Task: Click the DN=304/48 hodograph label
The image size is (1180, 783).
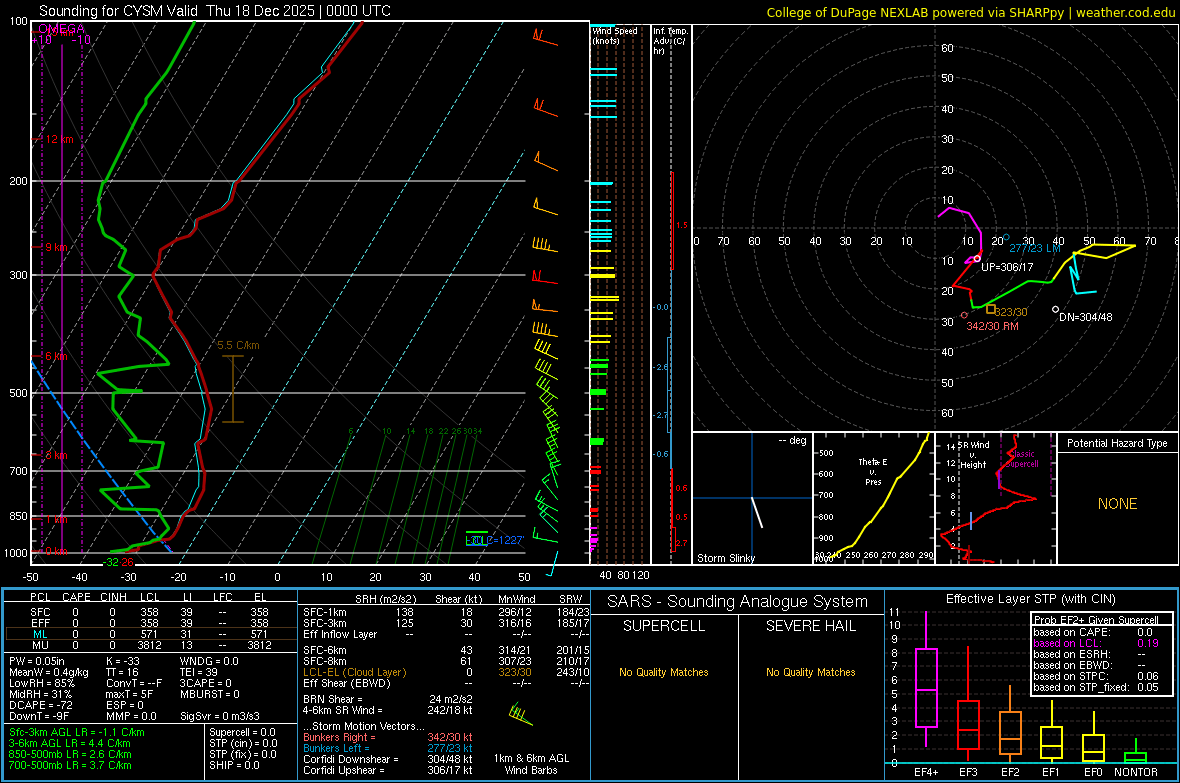Action: 1085,317
